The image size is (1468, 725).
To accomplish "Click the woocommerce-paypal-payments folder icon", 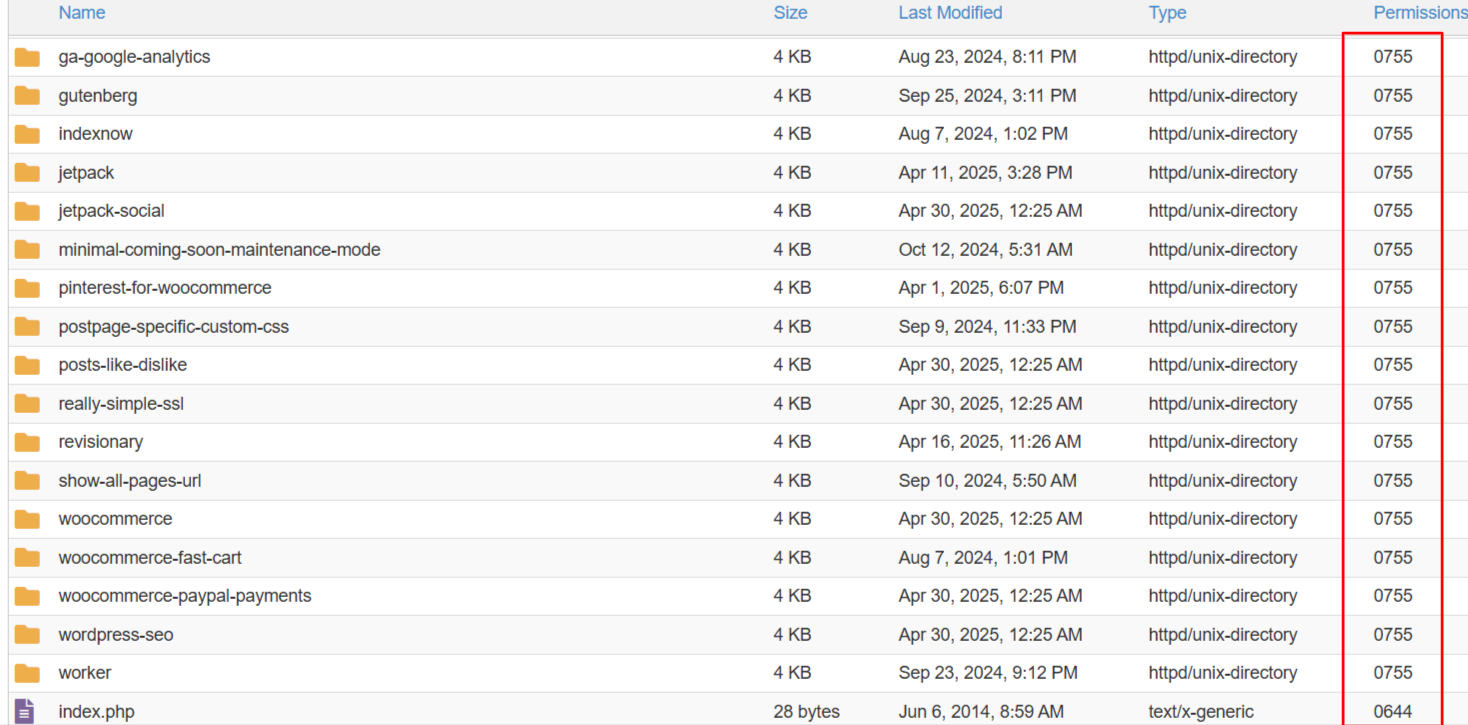I will [x=27, y=596].
